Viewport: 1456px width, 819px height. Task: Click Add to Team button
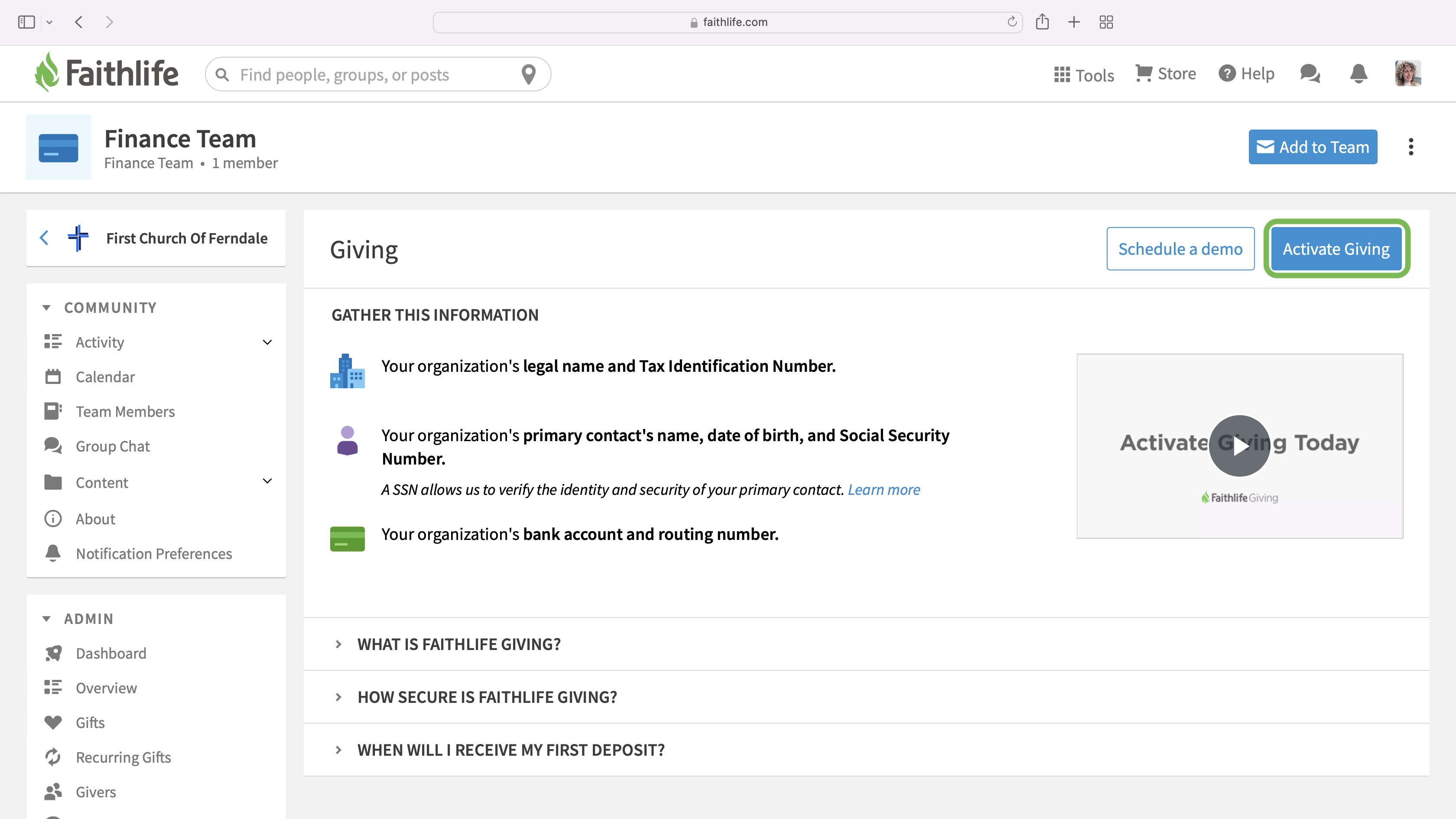(x=1313, y=147)
